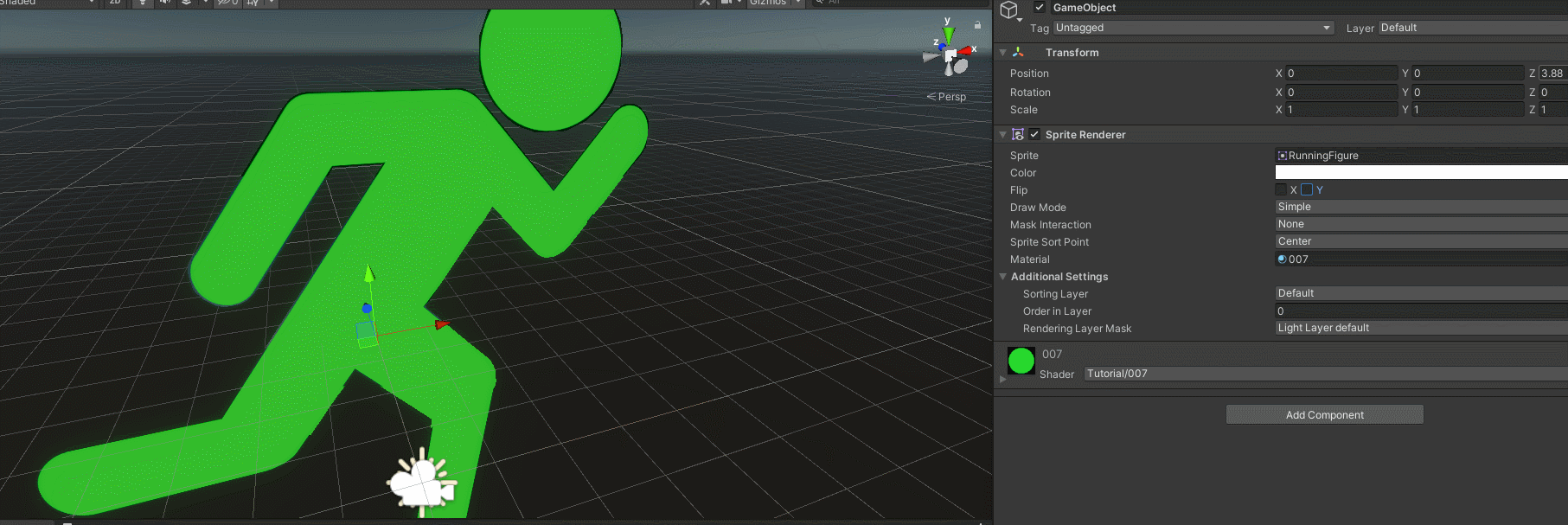Toggle hidden objects eye counter in scene toolbar
Screen dimensions: 1568x525
pos(227,3)
